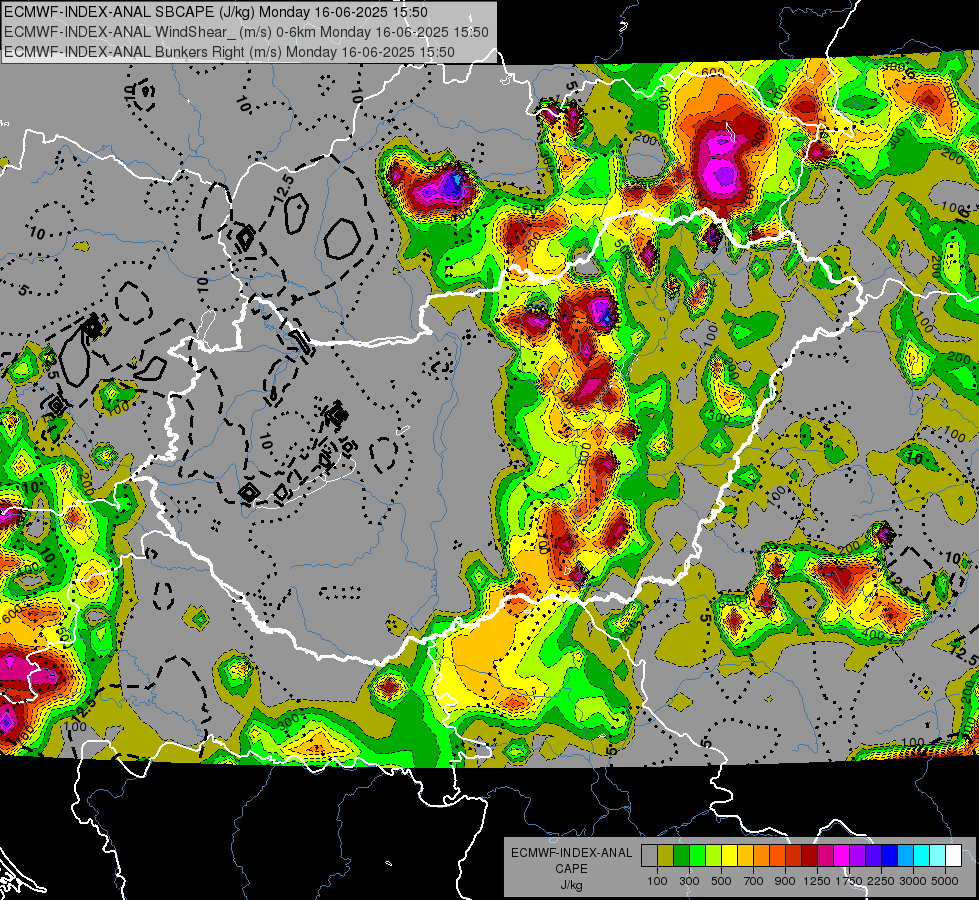Pick the brick-red swatch in CAPE legend
Viewport: 979px width, 900px height.
(794, 856)
